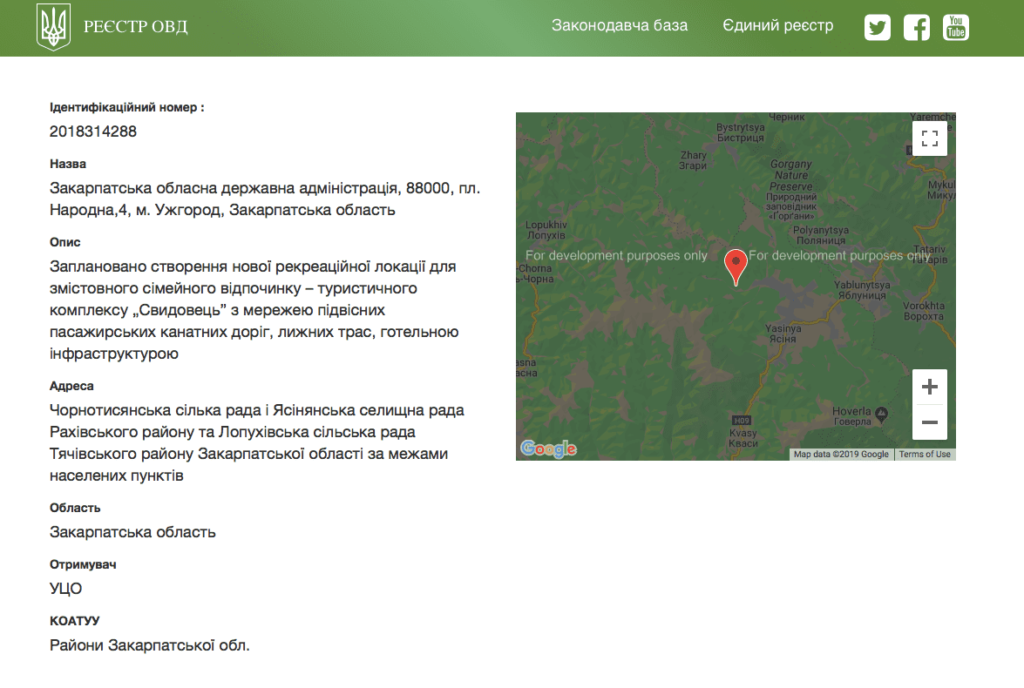
Task: Open the map Terms of Use link
Action: [924, 454]
